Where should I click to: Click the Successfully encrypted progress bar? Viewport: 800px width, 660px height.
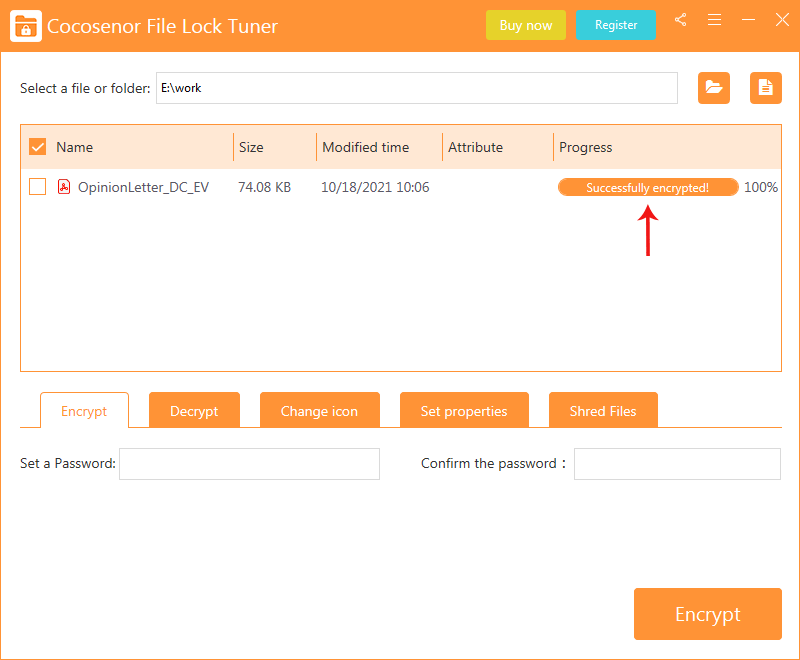pos(648,187)
